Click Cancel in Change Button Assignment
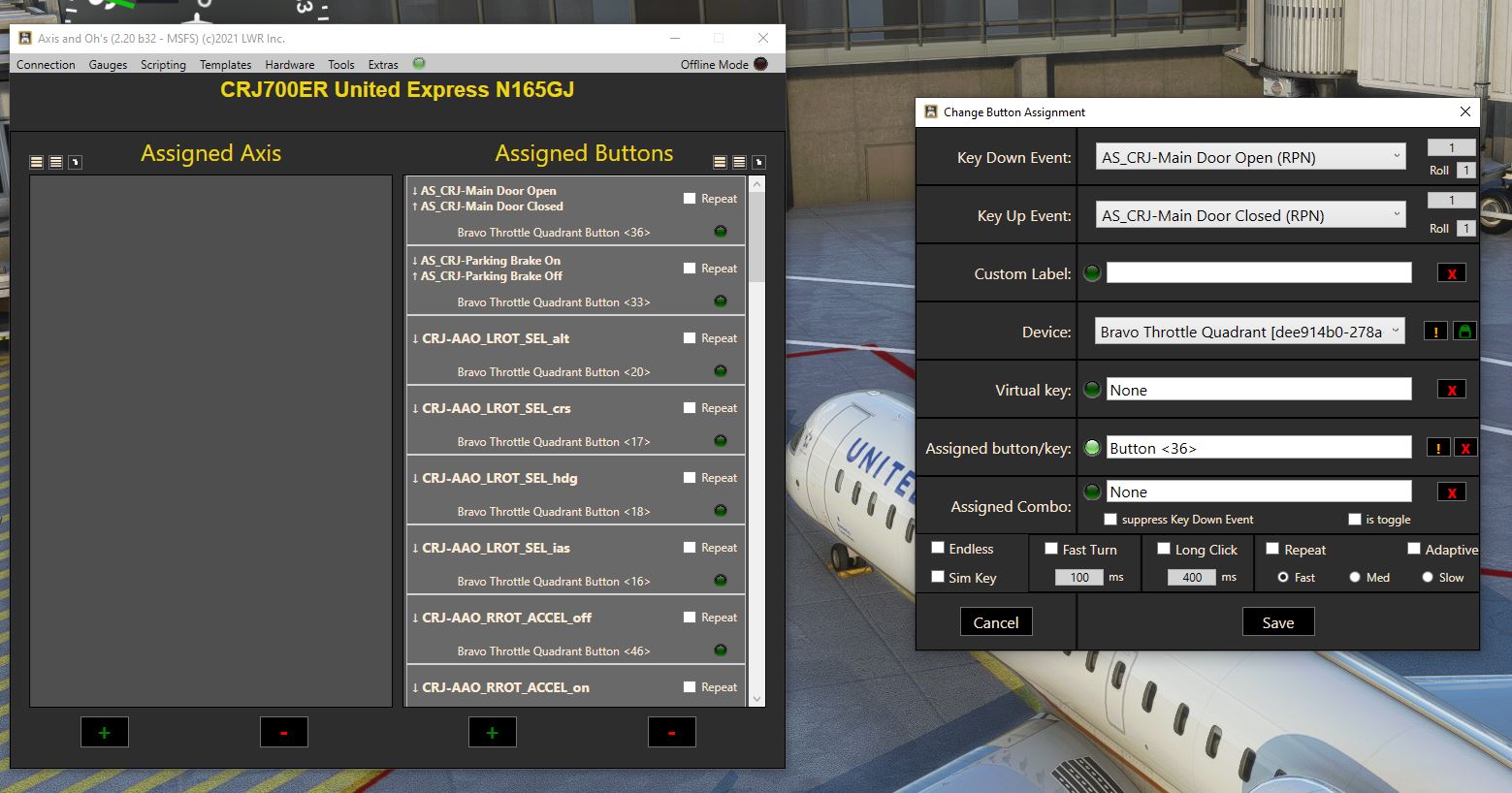This screenshot has width=1512, height=793. (996, 622)
